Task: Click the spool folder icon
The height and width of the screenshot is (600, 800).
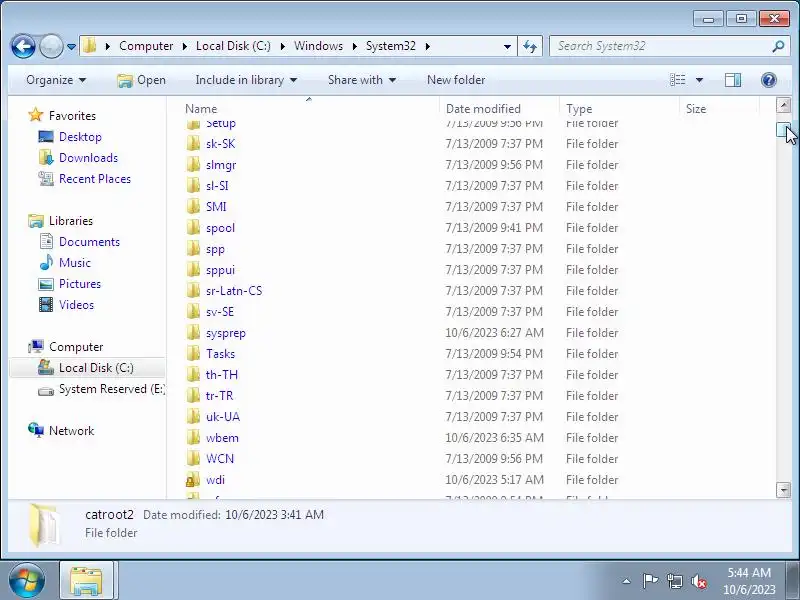Action: tap(193, 228)
